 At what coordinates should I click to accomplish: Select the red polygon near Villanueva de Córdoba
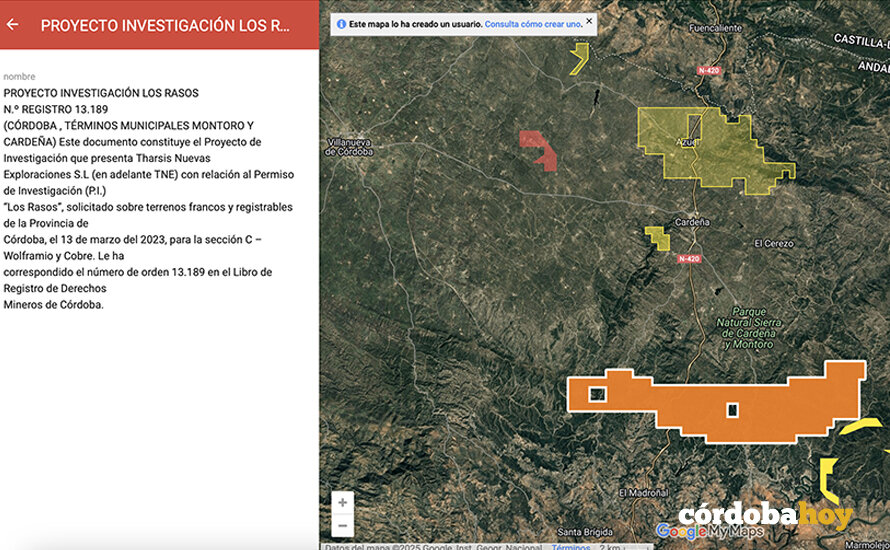tap(539, 149)
